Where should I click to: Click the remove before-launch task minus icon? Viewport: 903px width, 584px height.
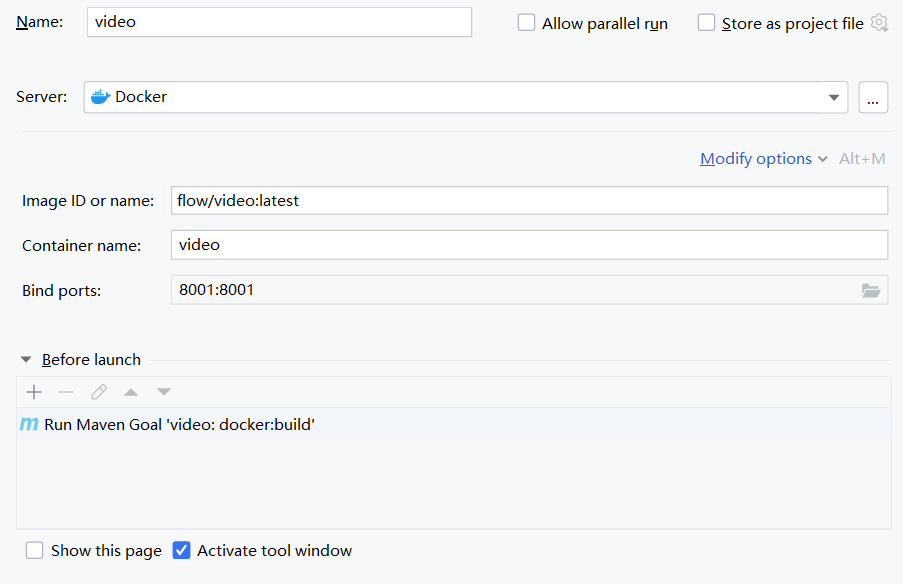(x=66, y=392)
